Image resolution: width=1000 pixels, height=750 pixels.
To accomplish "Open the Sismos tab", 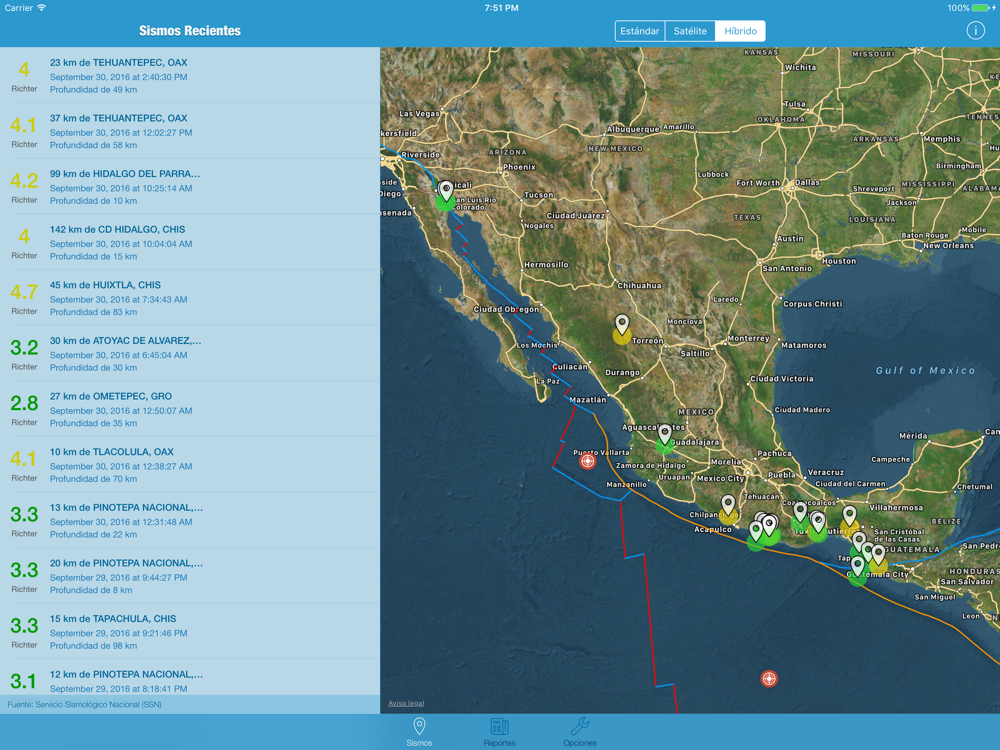I will coord(419,732).
